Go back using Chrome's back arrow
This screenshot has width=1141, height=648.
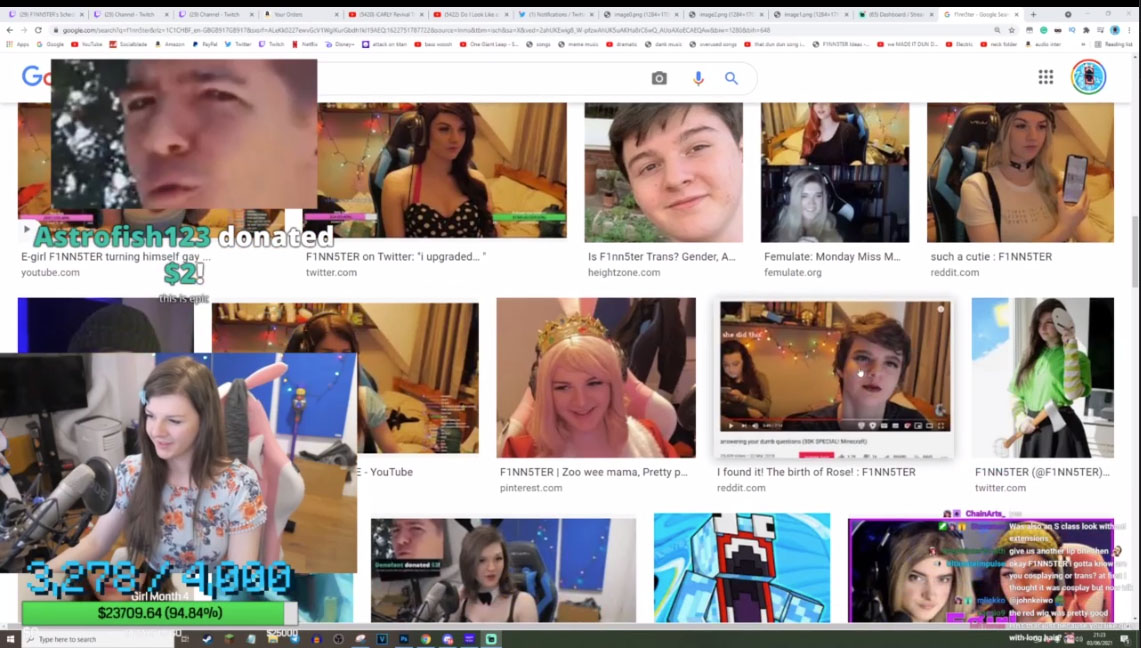[9, 31]
